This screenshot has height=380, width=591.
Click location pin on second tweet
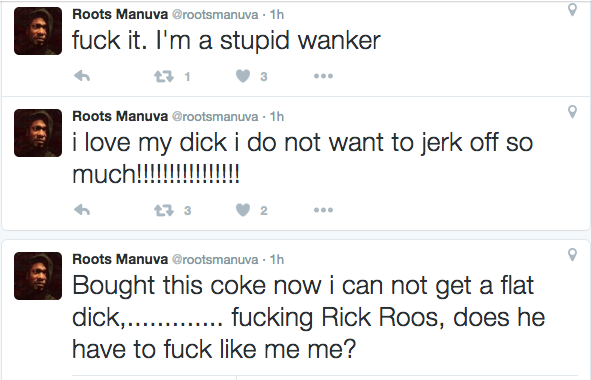tap(572, 112)
